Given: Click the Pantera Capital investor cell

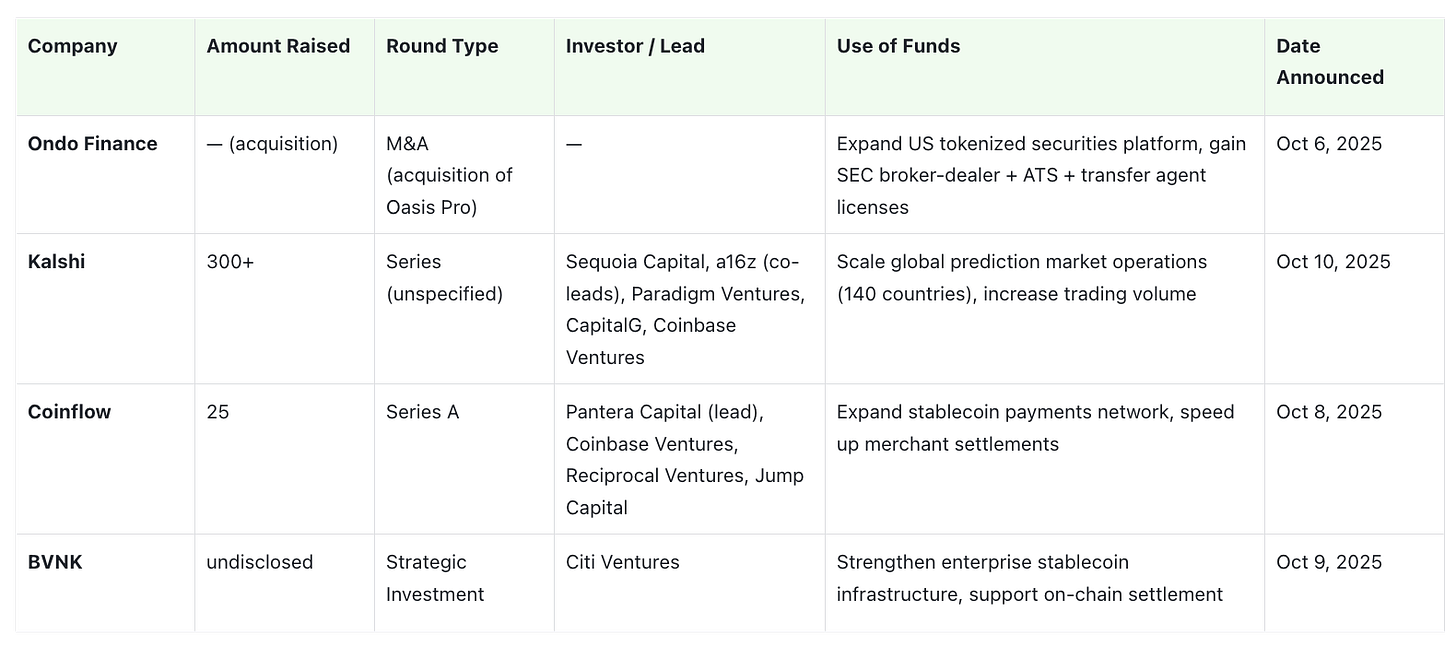Looking at the screenshot, I should pyautogui.click(x=690, y=458).
